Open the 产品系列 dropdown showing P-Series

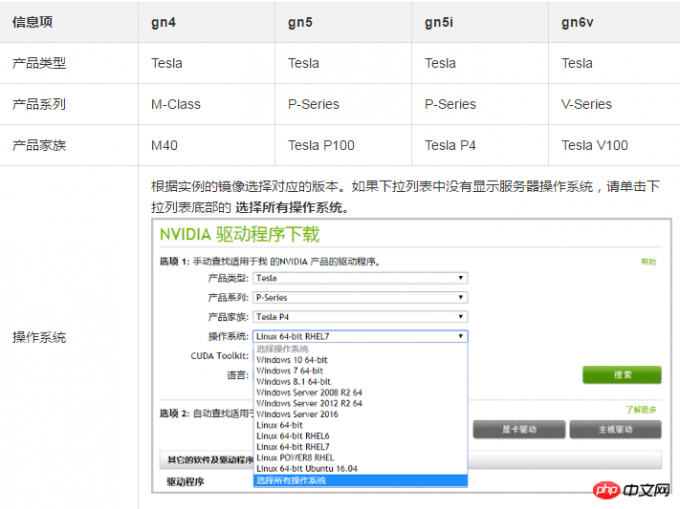360,297
